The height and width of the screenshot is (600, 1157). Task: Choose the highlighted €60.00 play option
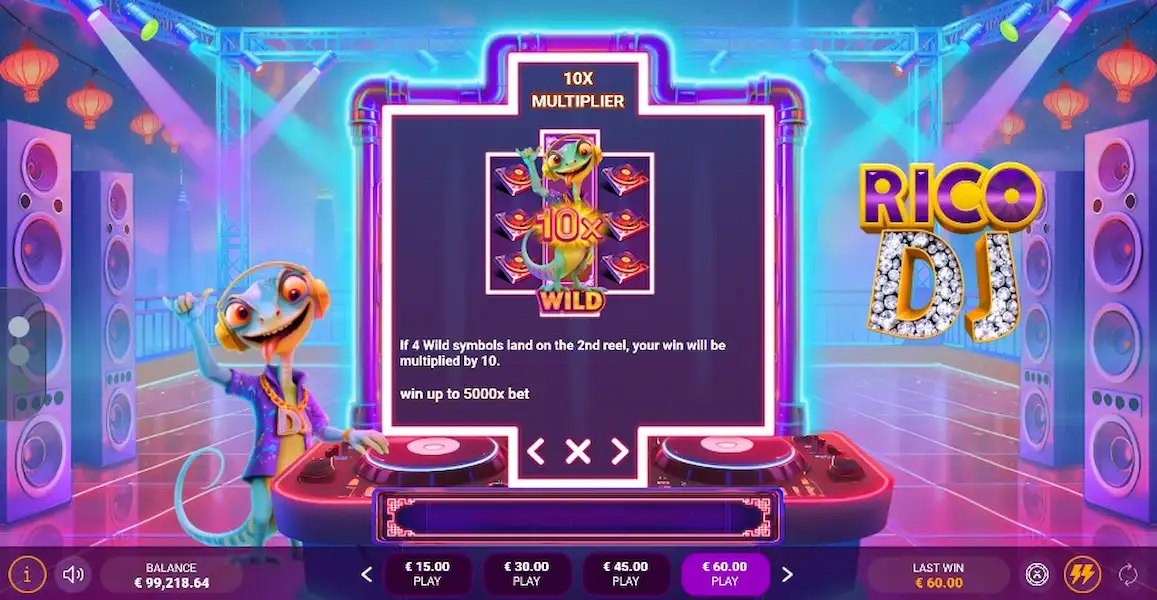pyautogui.click(x=725, y=573)
